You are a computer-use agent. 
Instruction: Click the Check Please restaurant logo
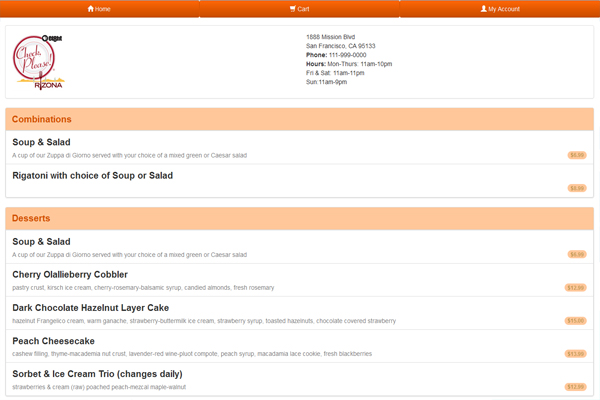[38, 61]
